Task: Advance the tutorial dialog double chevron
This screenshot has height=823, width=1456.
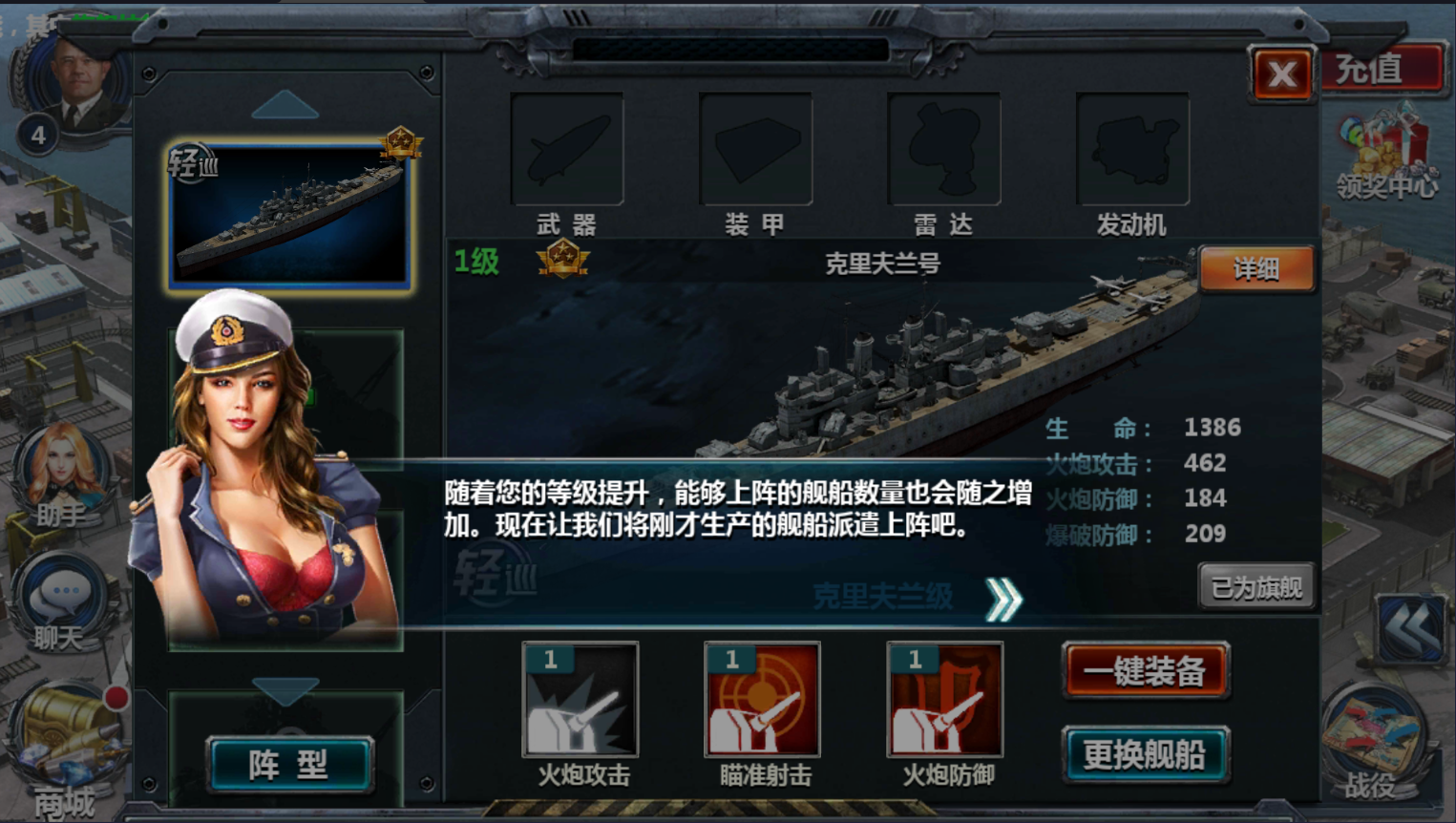Action: 1003,599
